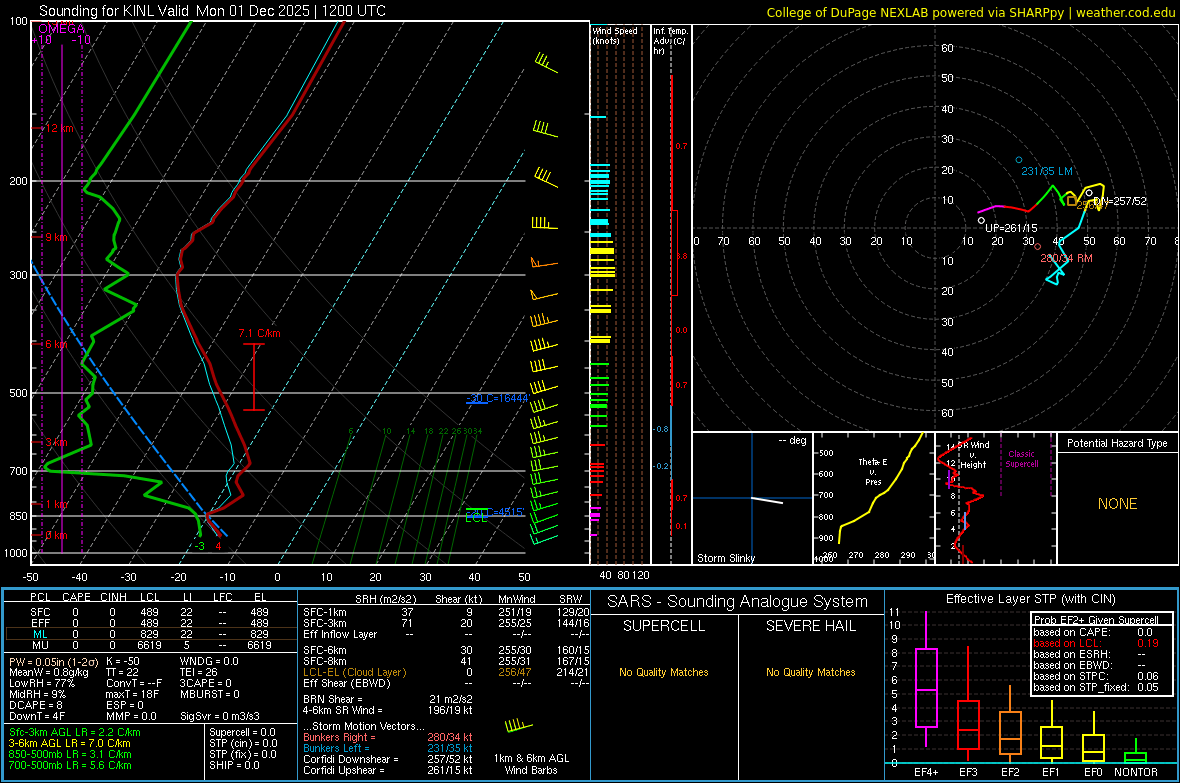The height and width of the screenshot is (783, 1180).
Task: Click the '1km & 6km AGL Wind Barbs' caption
Action: [531, 764]
